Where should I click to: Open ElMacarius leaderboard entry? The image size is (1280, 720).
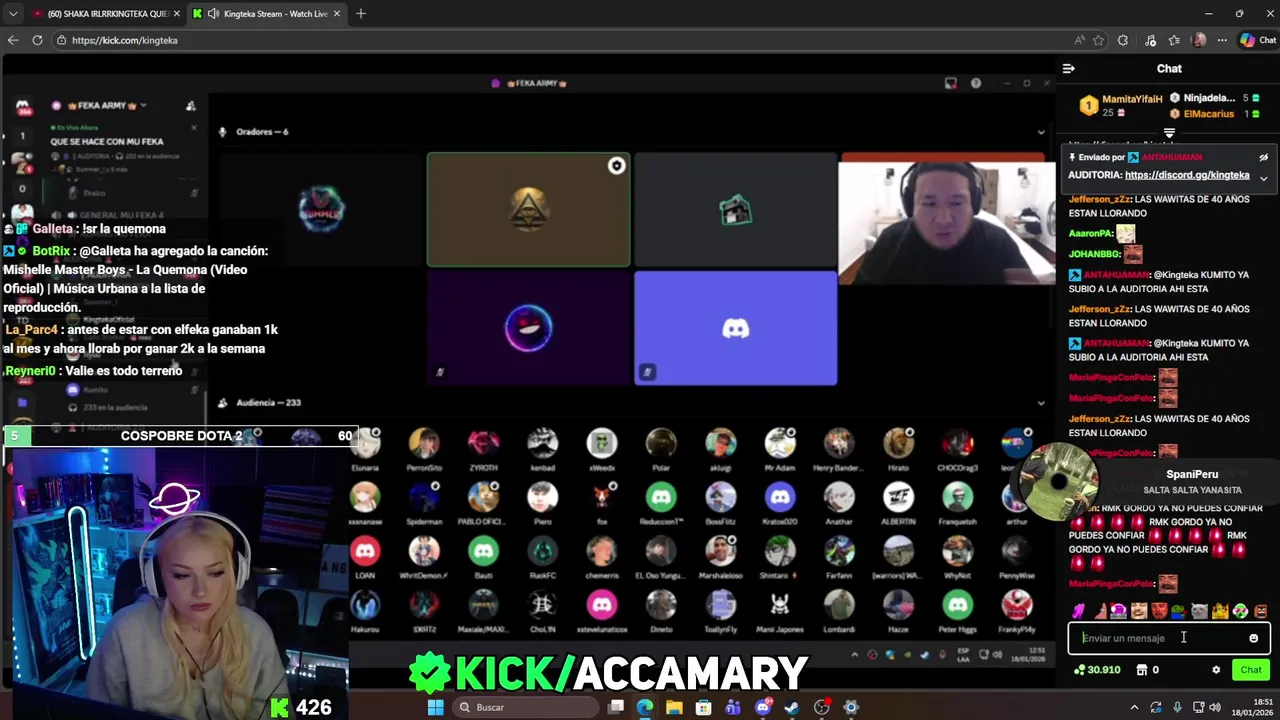[1214, 114]
